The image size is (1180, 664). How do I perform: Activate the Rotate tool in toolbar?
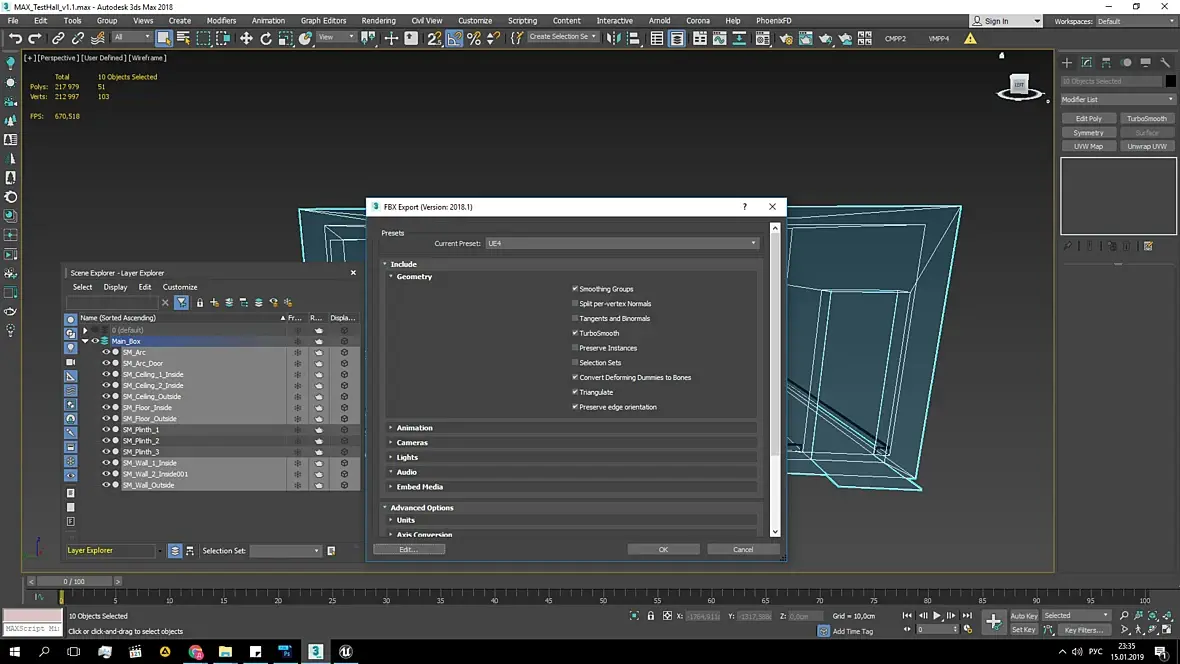click(x=266, y=38)
